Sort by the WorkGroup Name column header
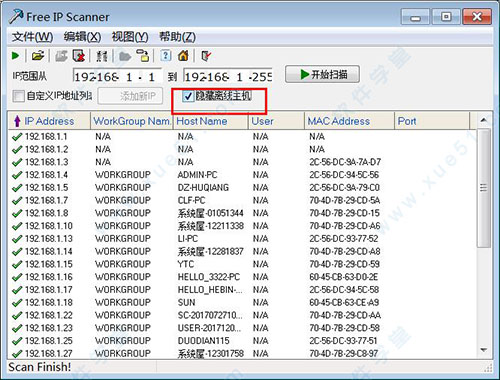The image size is (500, 380). [x=132, y=121]
